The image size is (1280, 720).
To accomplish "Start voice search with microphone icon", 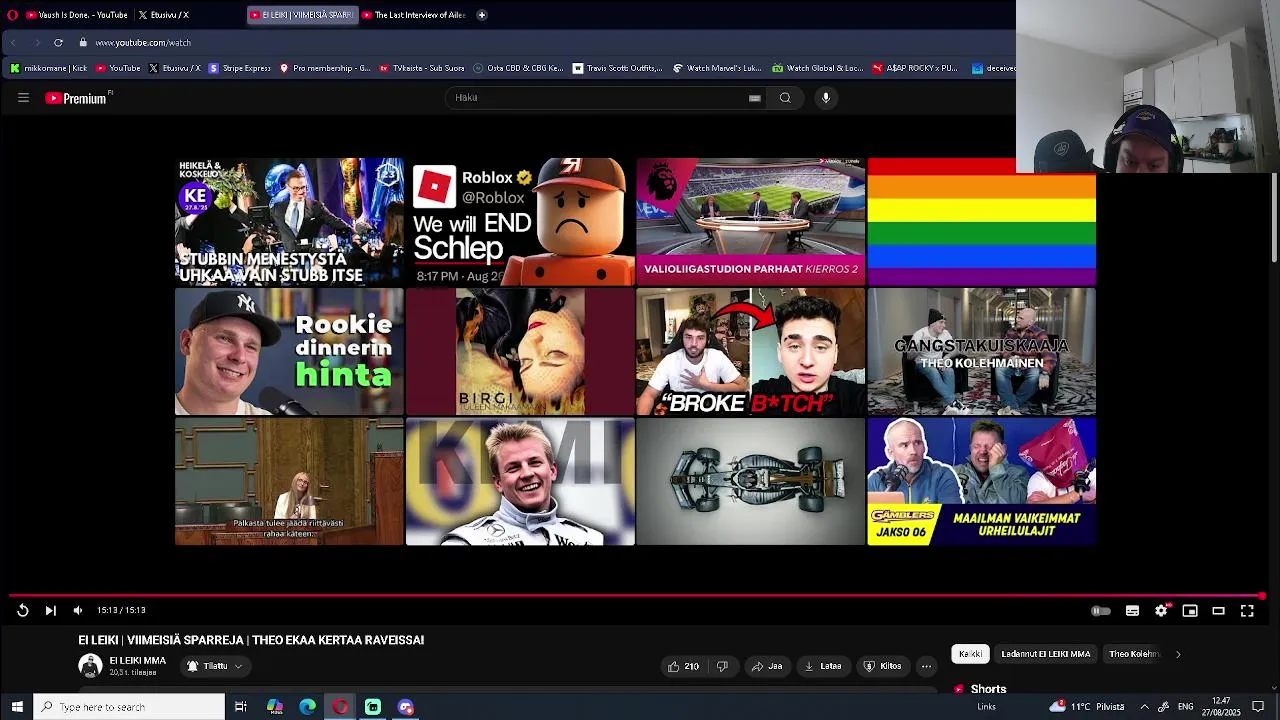I will (x=826, y=98).
